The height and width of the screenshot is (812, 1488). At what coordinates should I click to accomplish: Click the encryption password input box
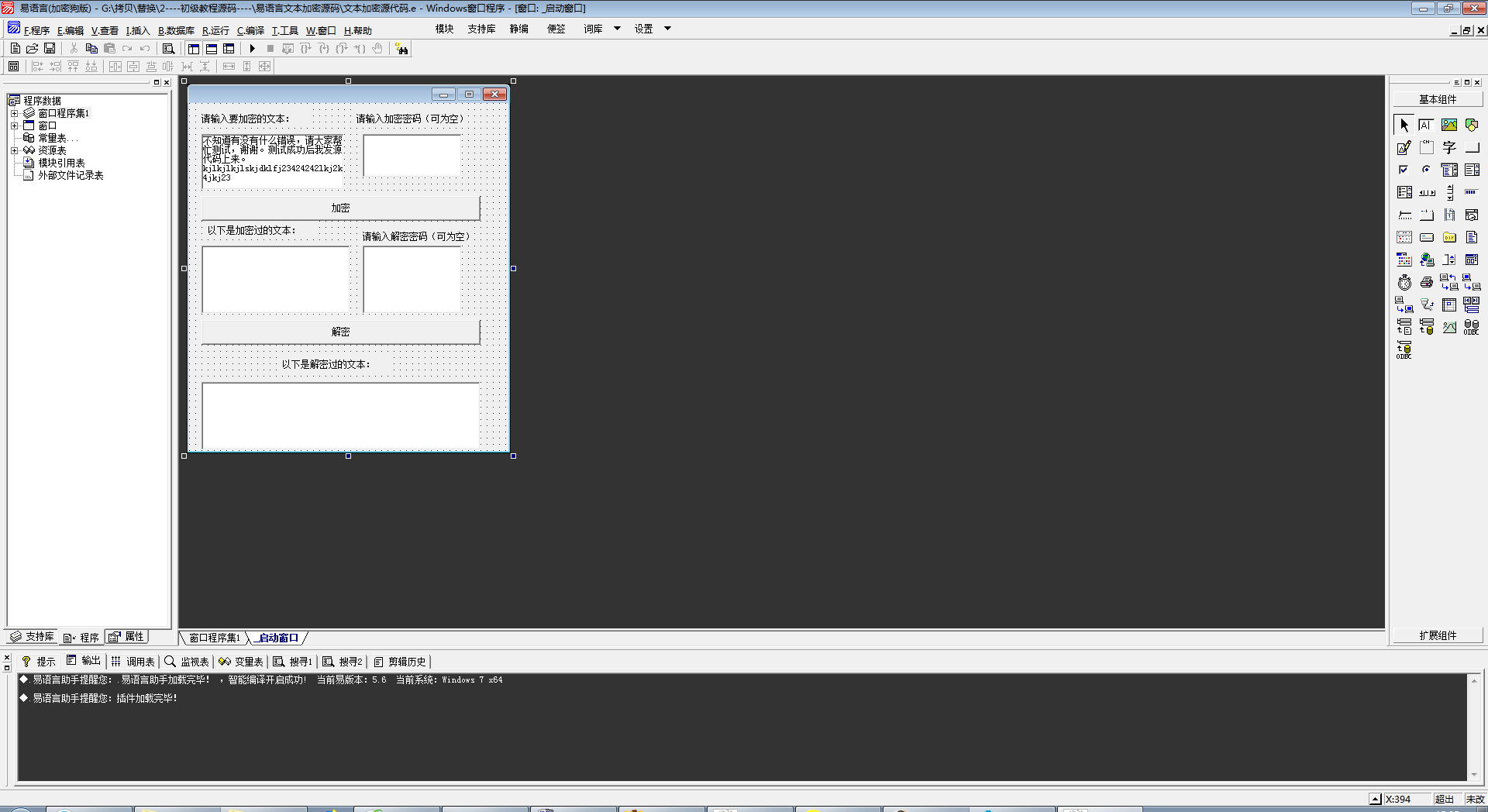[x=412, y=156]
